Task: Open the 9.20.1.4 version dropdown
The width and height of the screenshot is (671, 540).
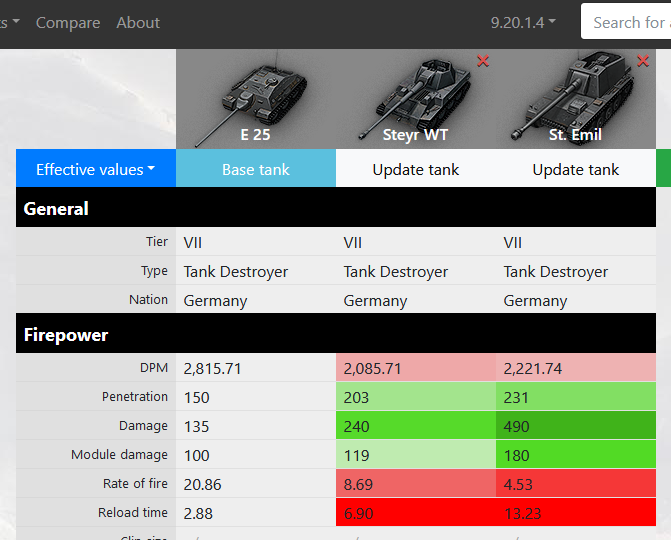Action: (x=523, y=22)
